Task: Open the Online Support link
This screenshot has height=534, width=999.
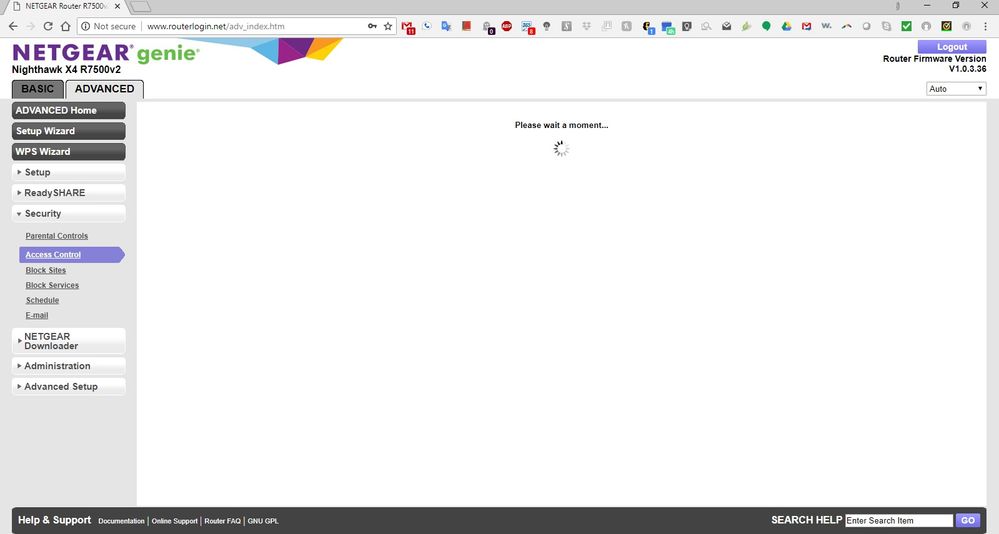Action: (175, 521)
